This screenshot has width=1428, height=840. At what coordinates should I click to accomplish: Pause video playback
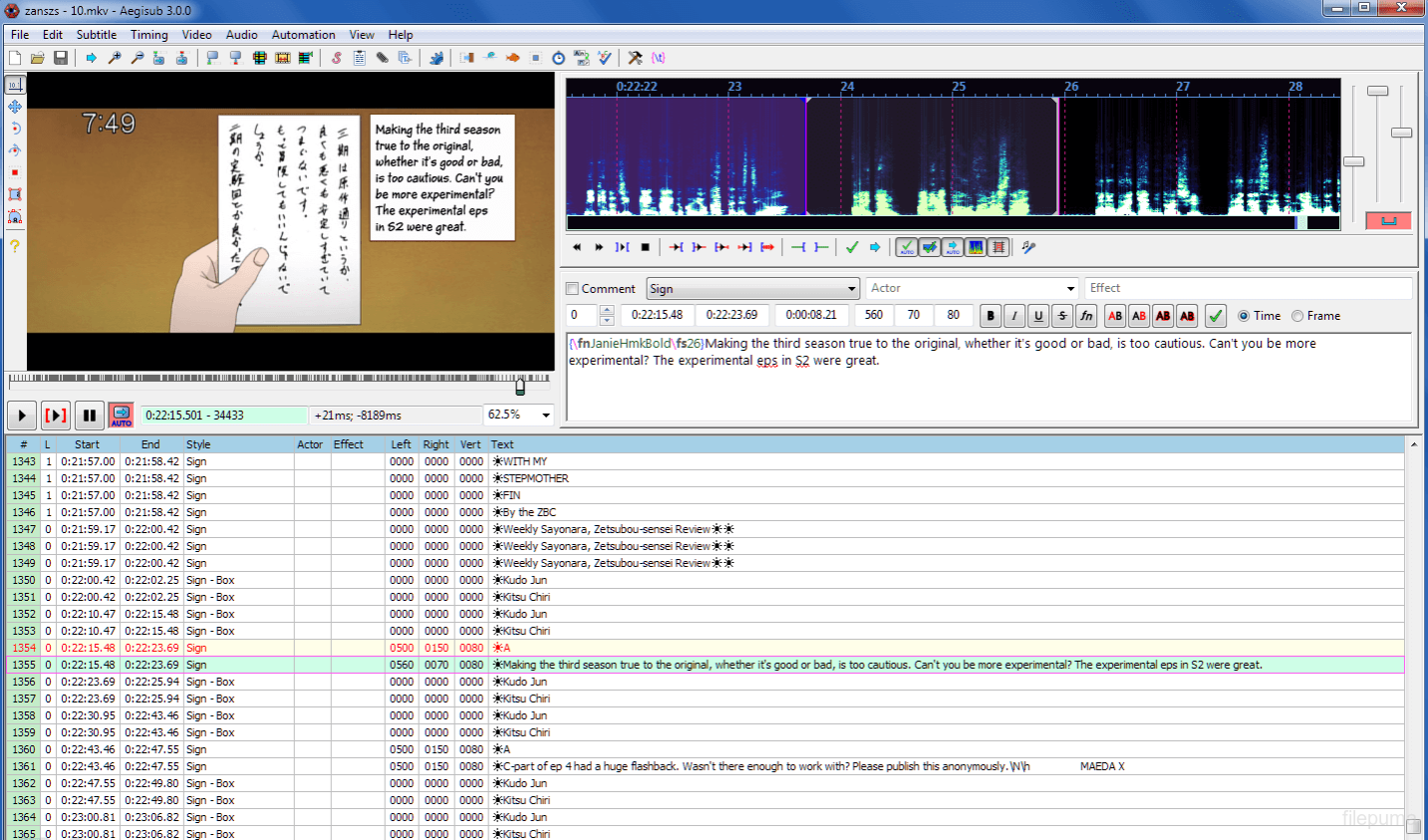tap(90, 415)
